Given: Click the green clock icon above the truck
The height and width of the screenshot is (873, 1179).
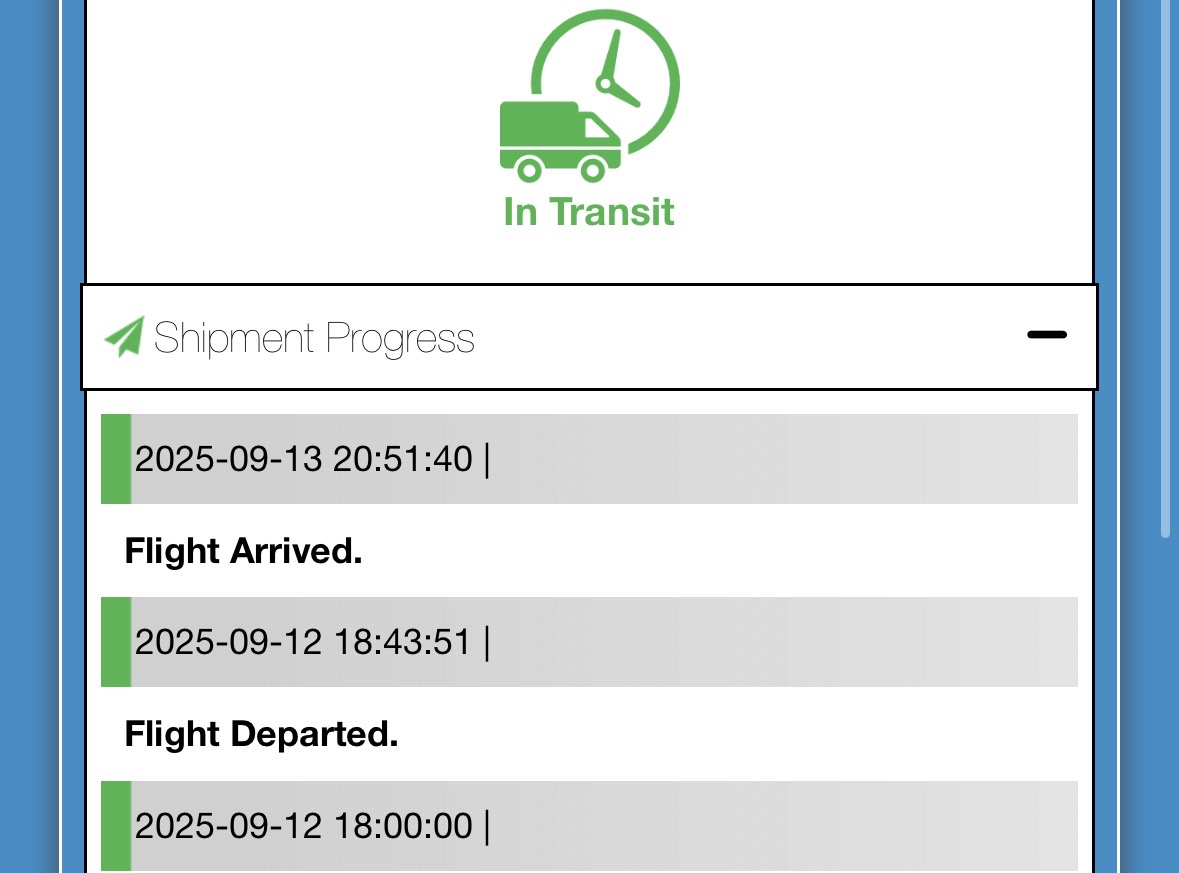Looking at the screenshot, I should (x=620, y=70).
